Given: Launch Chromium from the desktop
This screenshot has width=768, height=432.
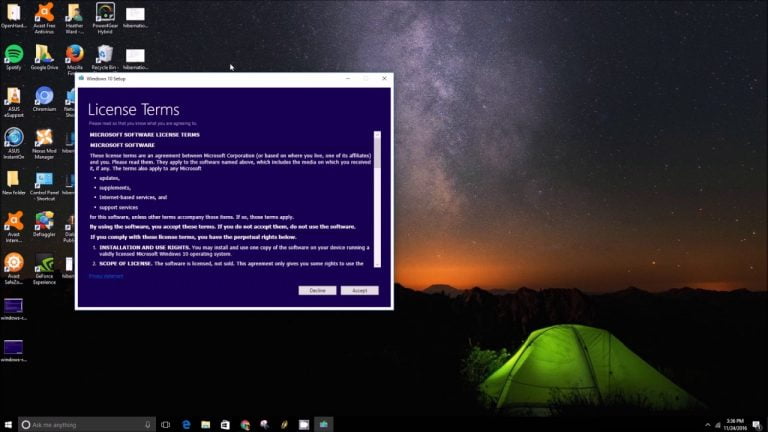Looking at the screenshot, I should click(x=44, y=97).
